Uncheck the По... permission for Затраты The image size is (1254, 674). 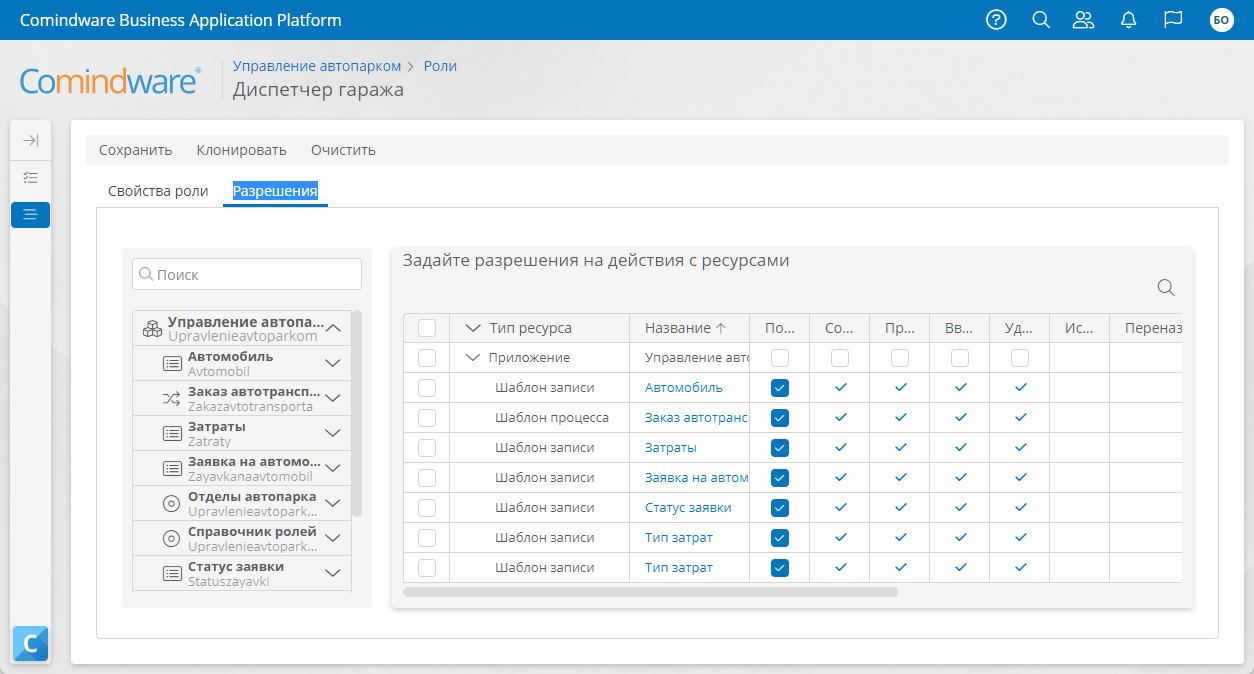[x=780, y=448]
